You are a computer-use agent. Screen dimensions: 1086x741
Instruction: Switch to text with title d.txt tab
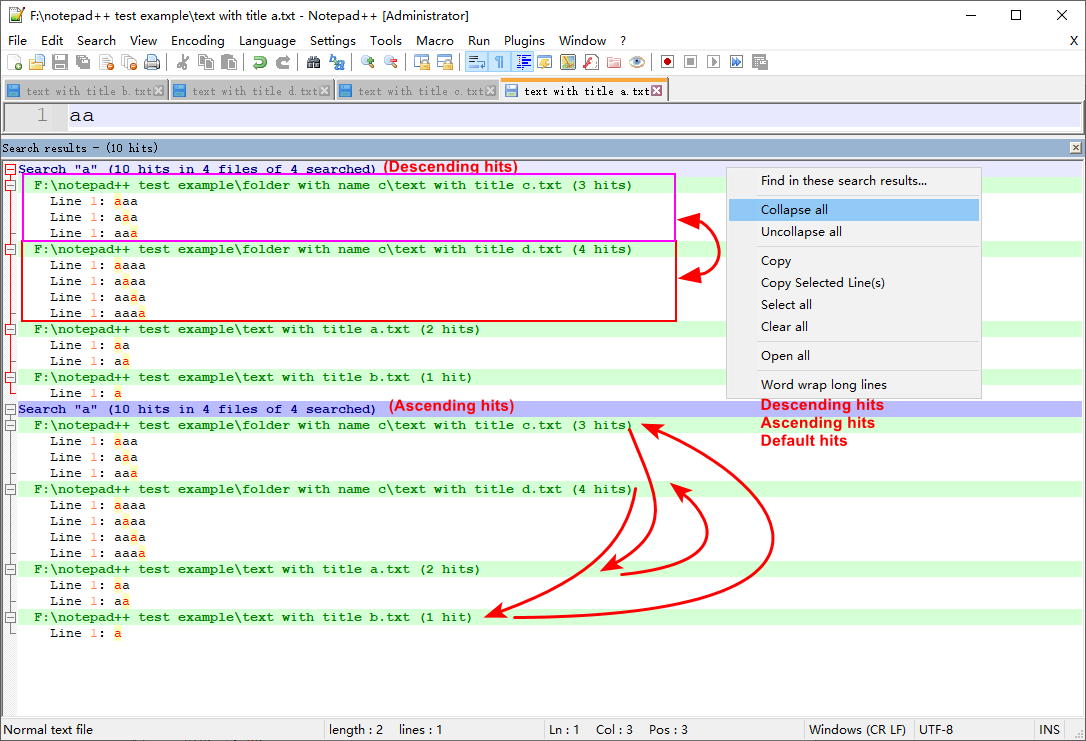point(252,91)
